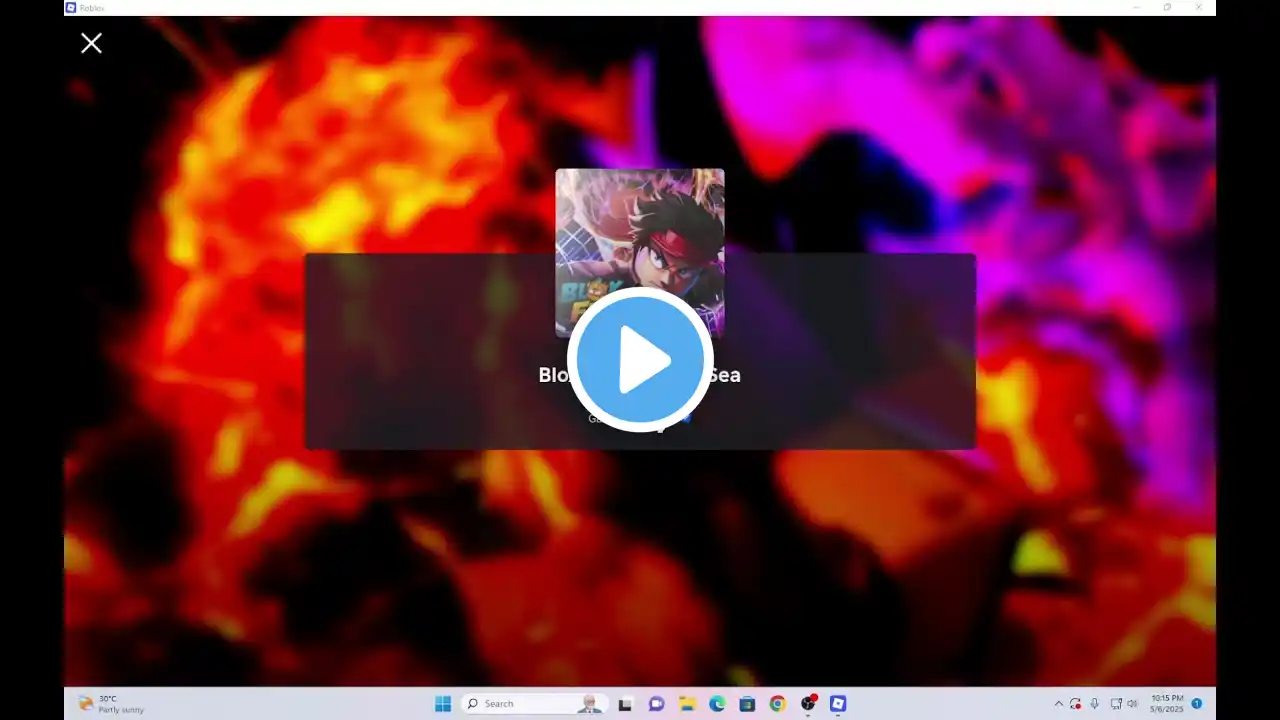This screenshot has height=720, width=1280.
Task: Launch Microsoft Edge from the taskbar
Action: click(x=717, y=704)
